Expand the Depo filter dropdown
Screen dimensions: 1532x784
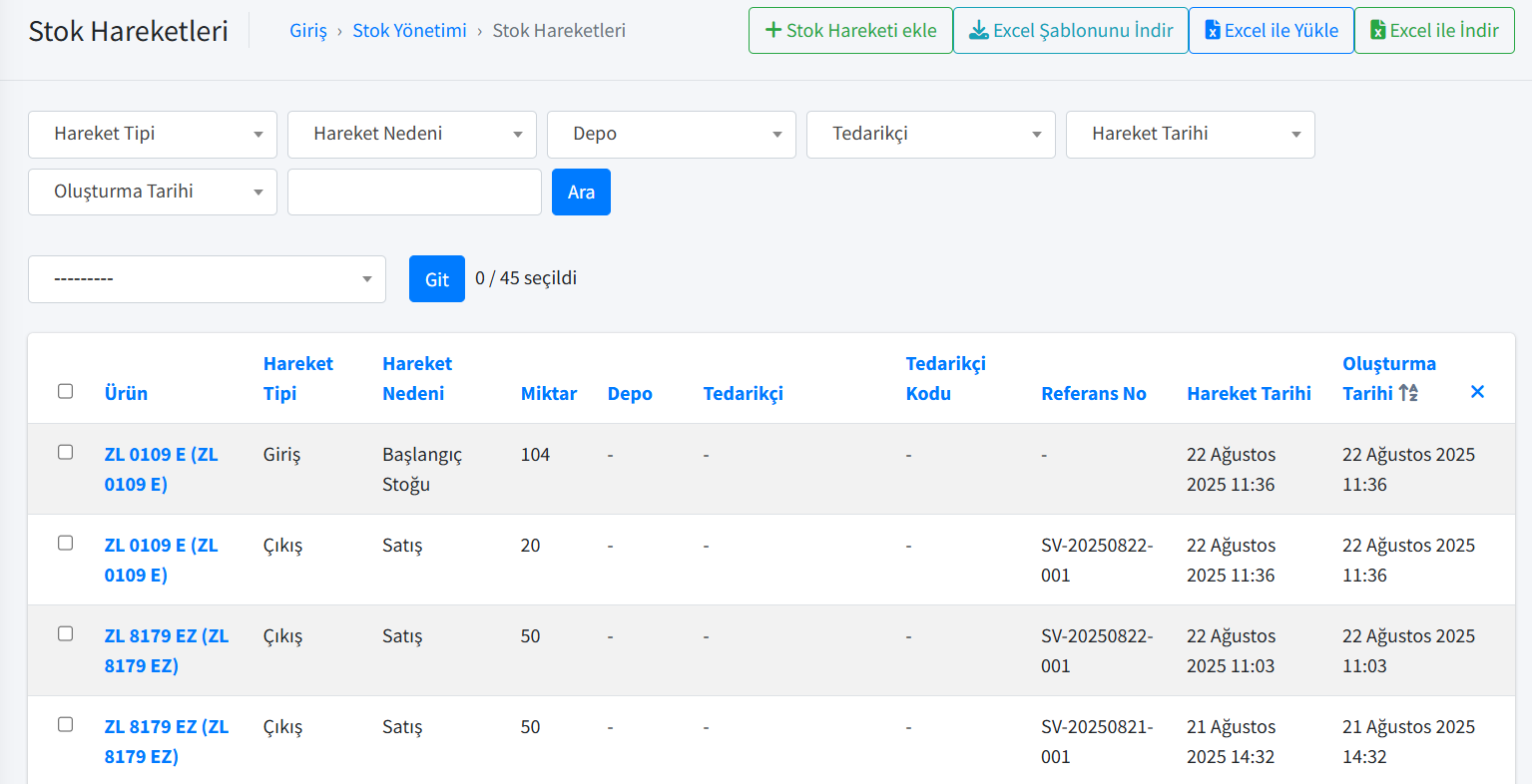tap(671, 135)
